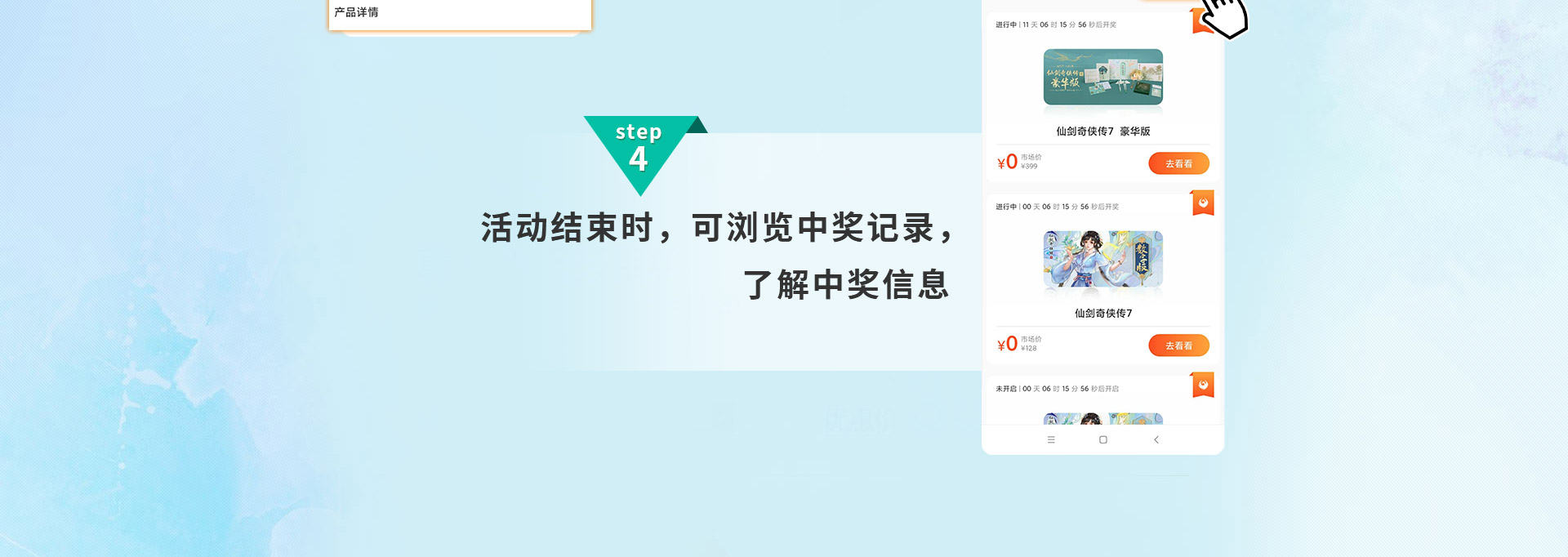This screenshot has height=557, width=1568.
Task: Click the hand pointer icon above the phone
Action: coord(1224,16)
